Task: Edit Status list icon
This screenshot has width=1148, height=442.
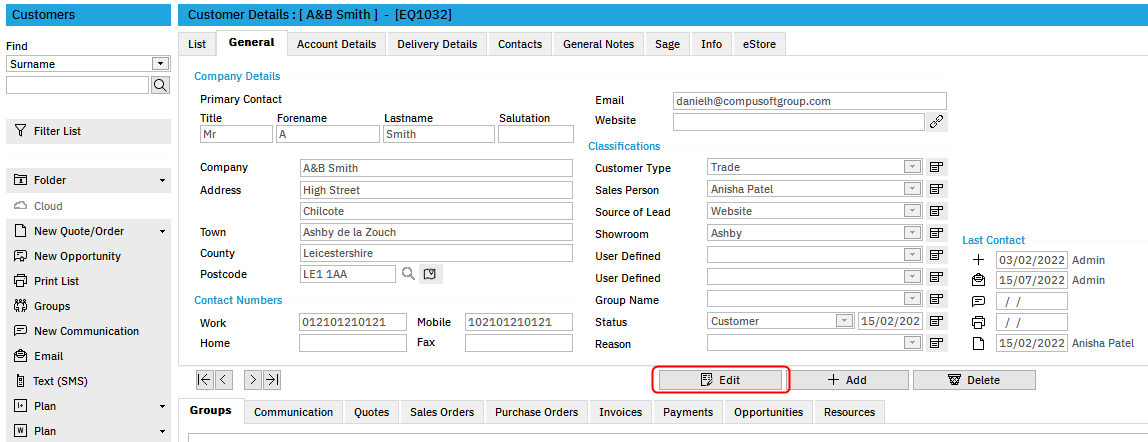Action: click(x=936, y=321)
